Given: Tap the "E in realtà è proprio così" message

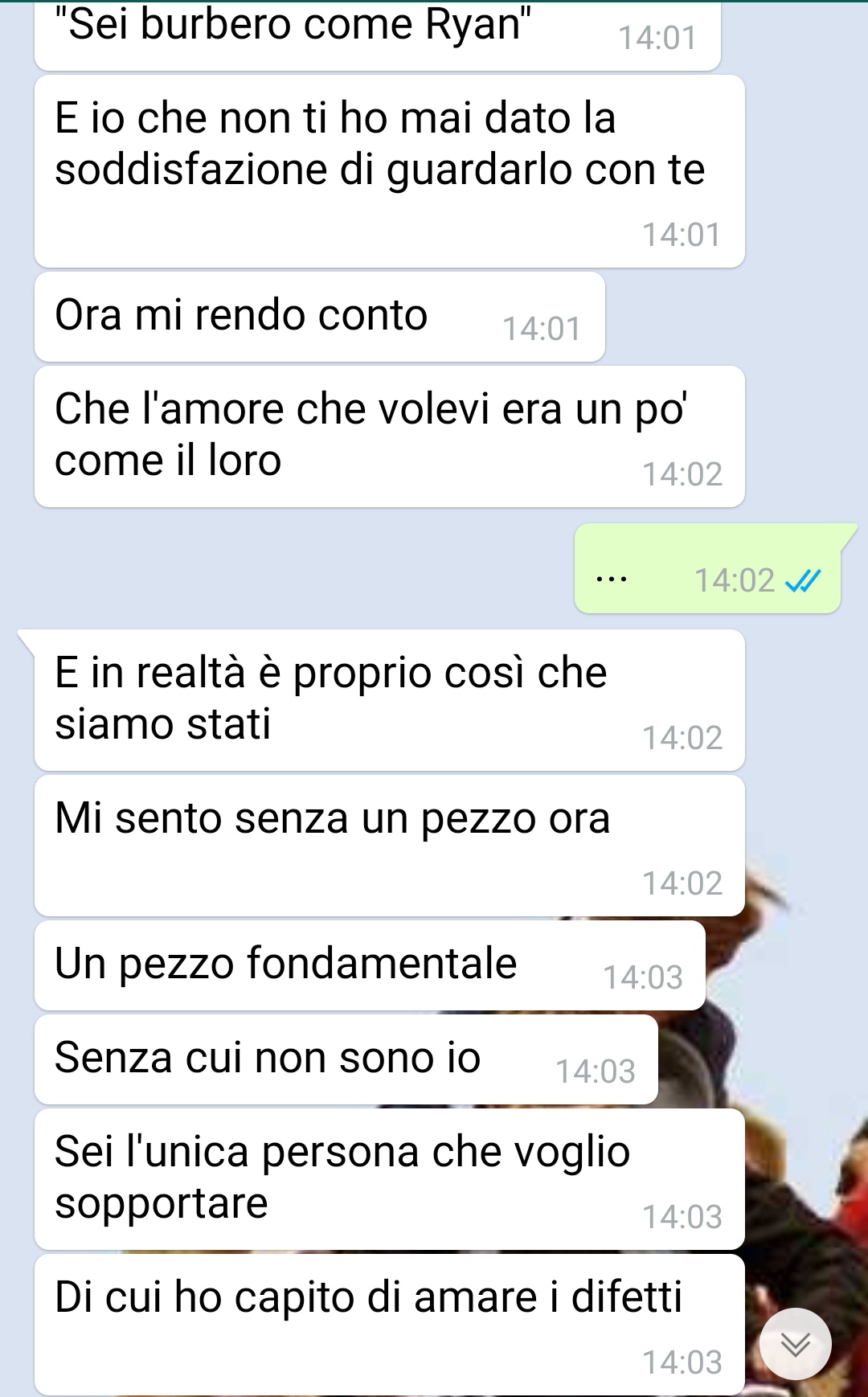Looking at the screenshot, I should [389, 700].
